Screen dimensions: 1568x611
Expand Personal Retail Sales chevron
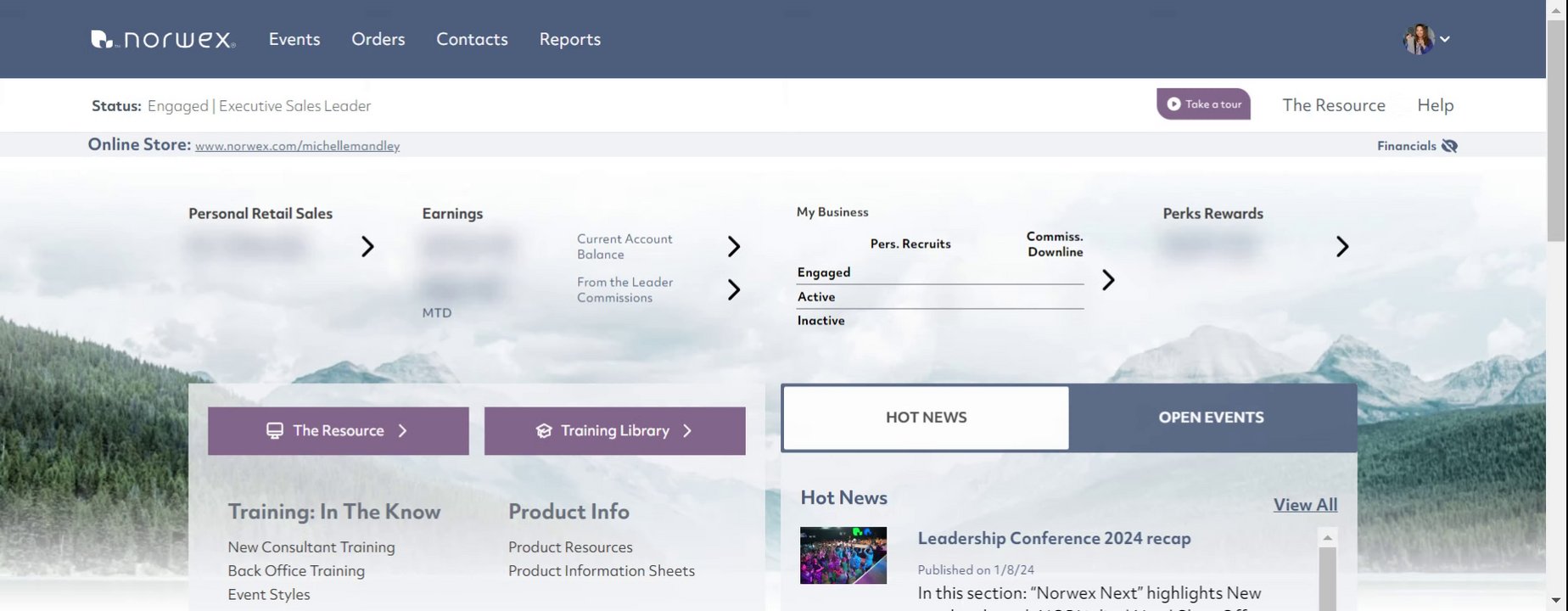click(367, 246)
